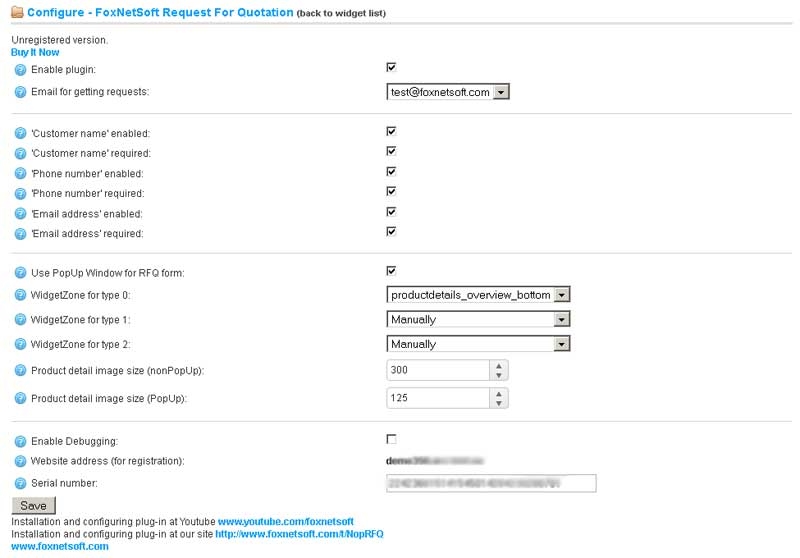Click the nonPopUp image size field showing 300

439,370
